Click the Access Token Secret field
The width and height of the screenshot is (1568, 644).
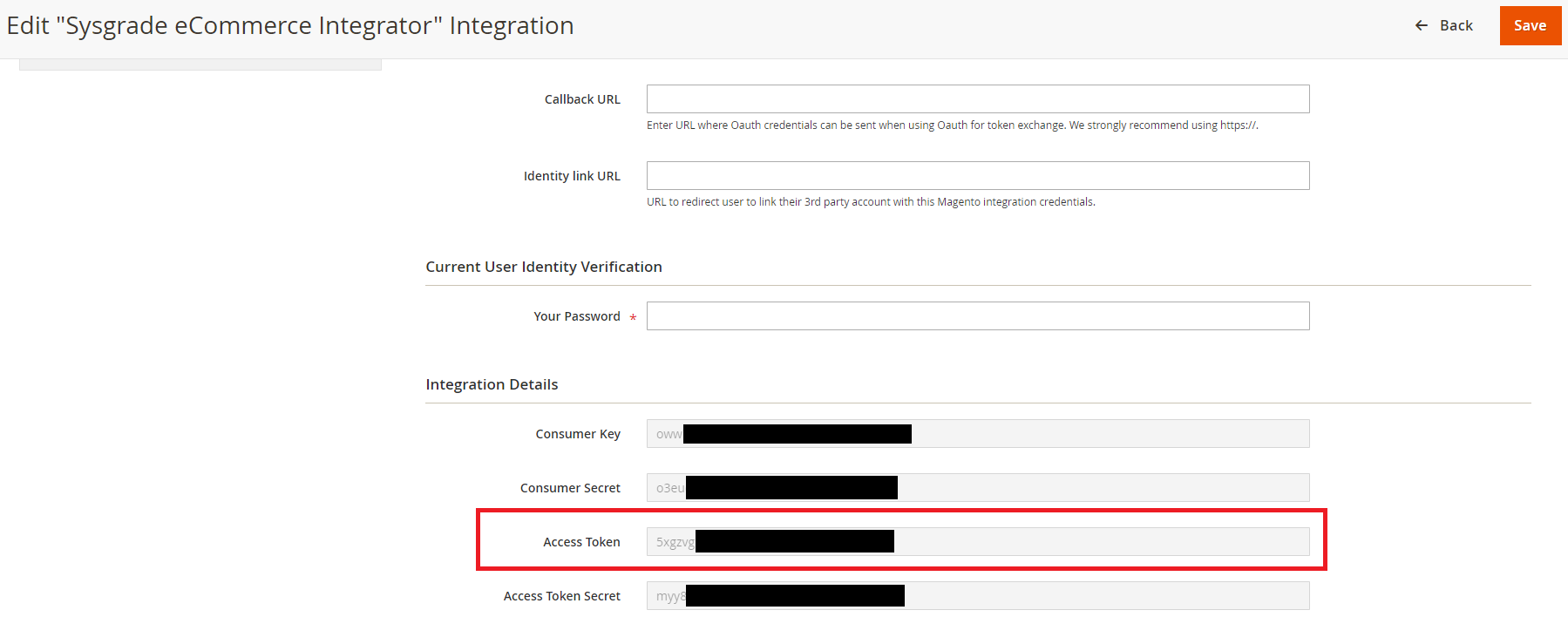(x=978, y=595)
